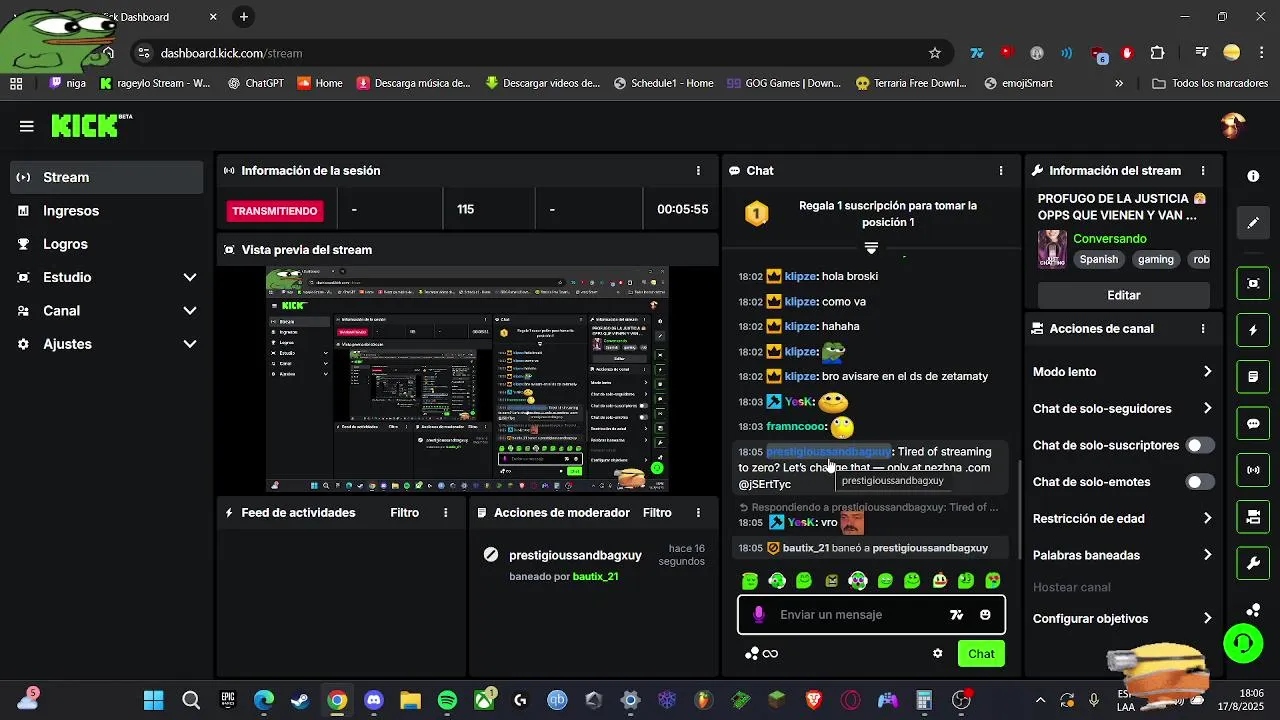Open activity feed three-dot options
The height and width of the screenshot is (720, 1280).
(446, 513)
